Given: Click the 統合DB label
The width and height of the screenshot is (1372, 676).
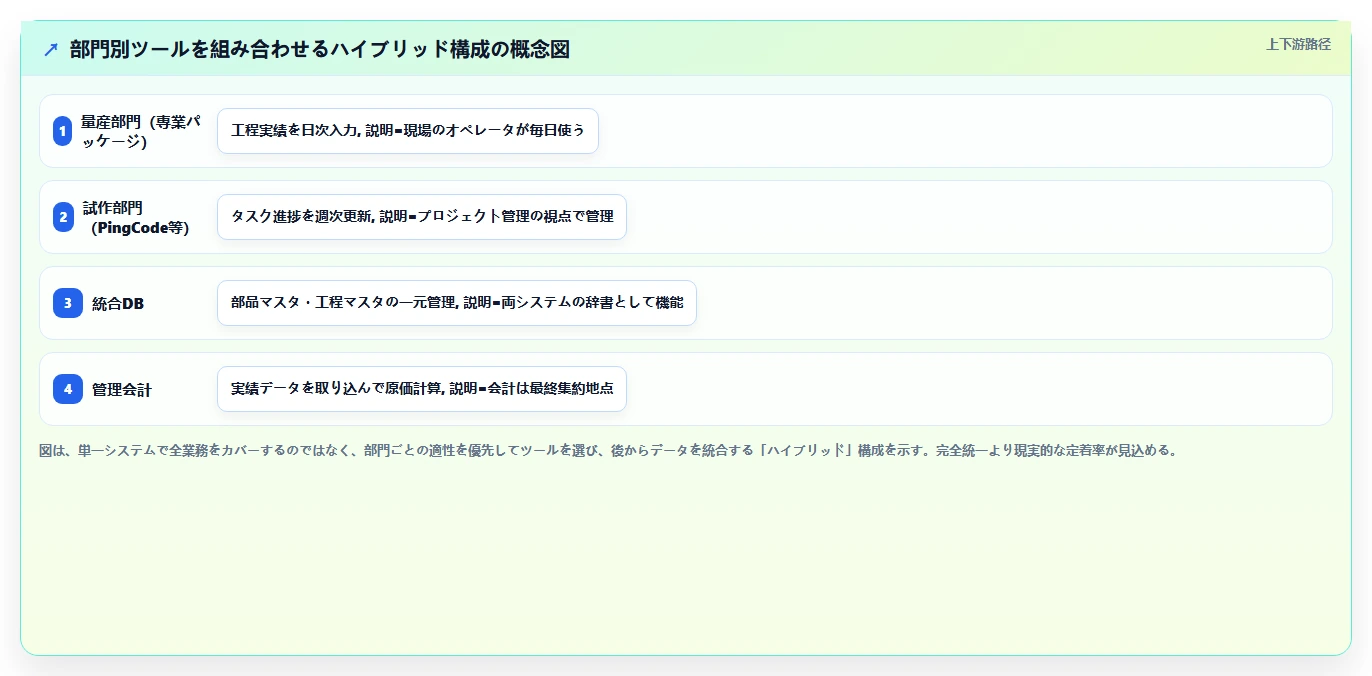Looking at the screenshot, I should (x=118, y=303).
